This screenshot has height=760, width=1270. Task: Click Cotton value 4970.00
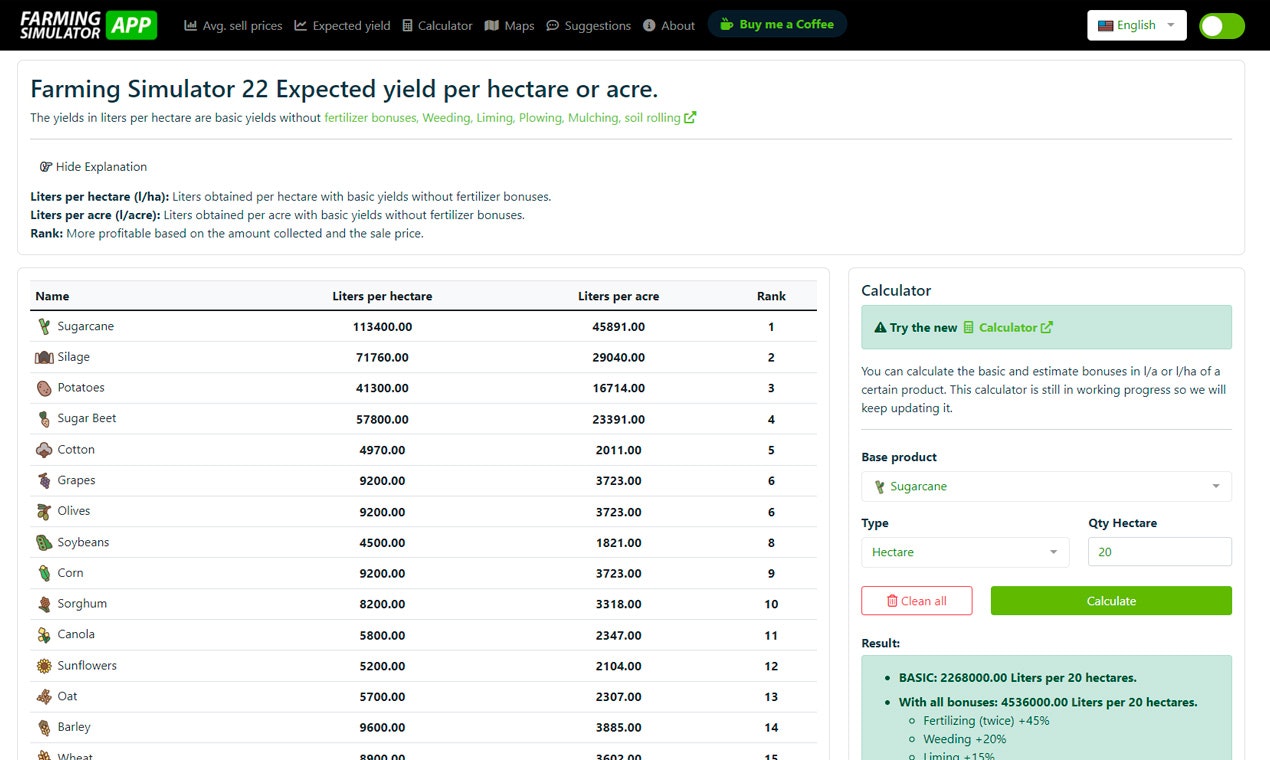point(382,450)
